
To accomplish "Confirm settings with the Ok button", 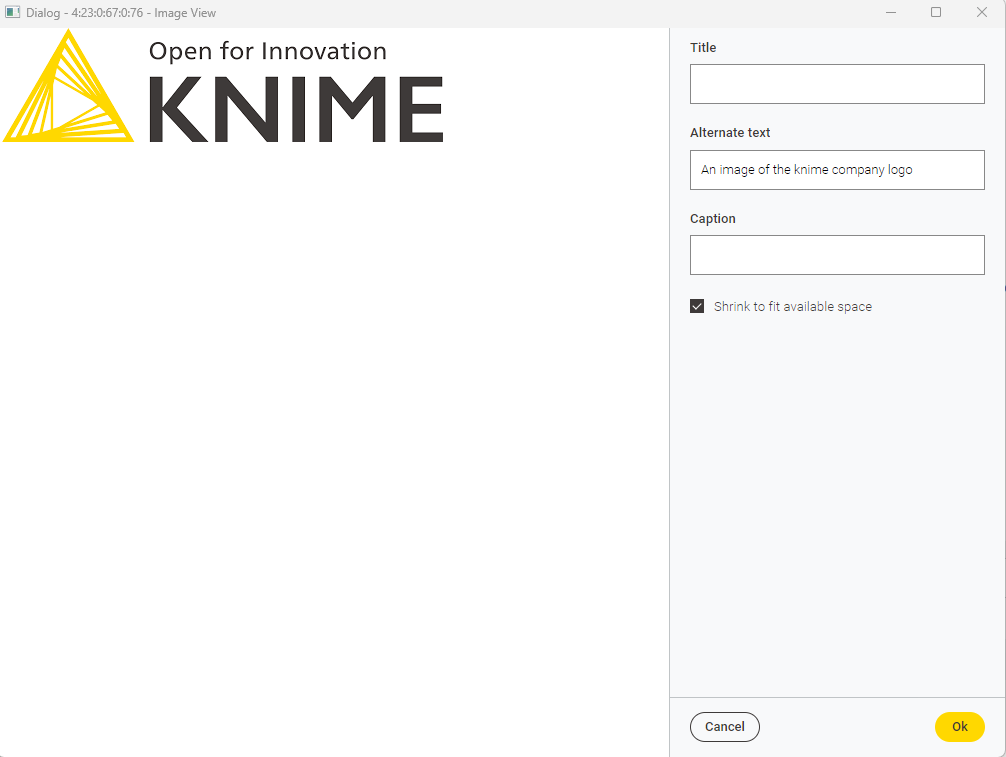I will click(x=960, y=727).
